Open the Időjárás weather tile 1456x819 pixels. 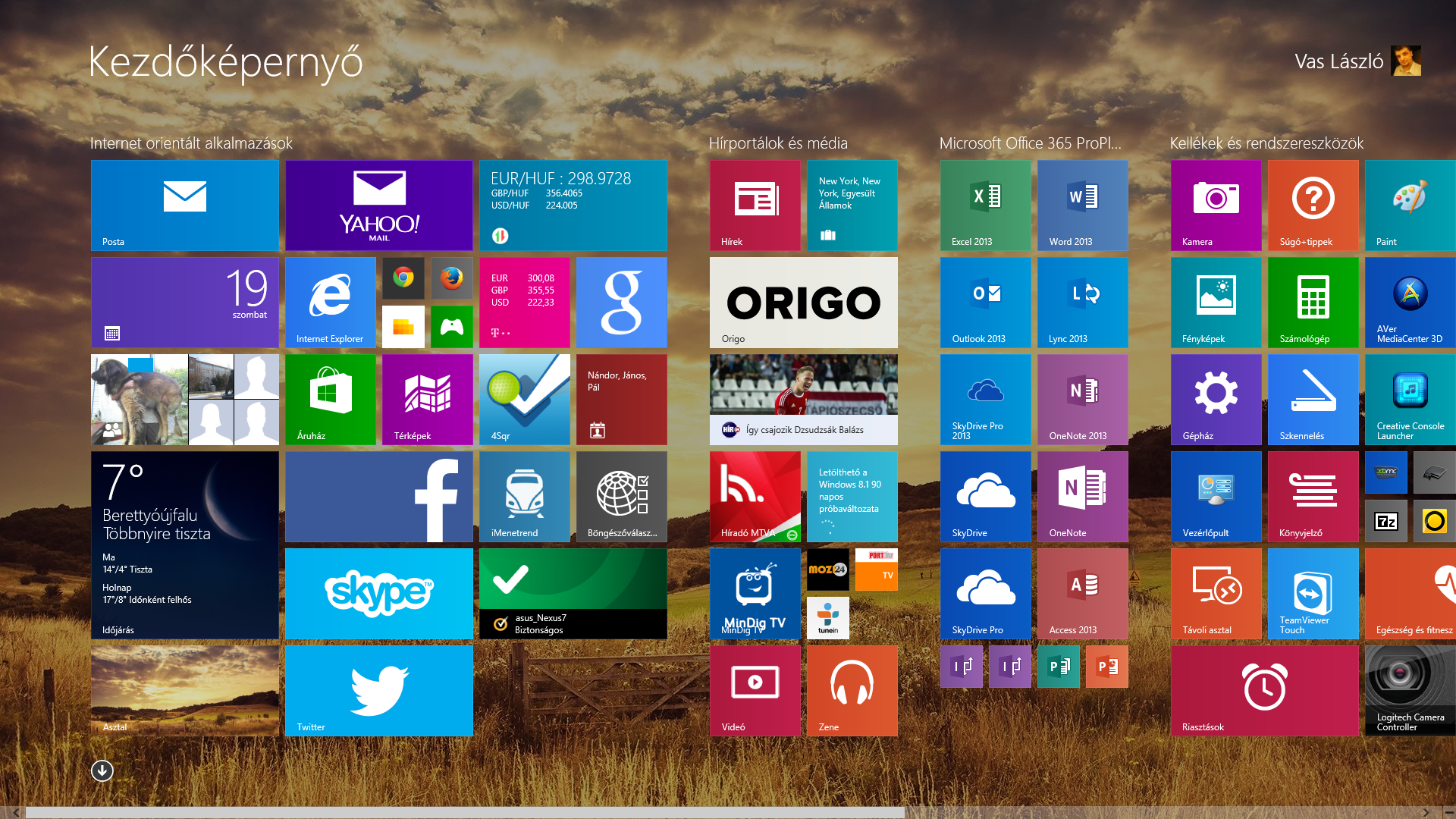tap(184, 545)
